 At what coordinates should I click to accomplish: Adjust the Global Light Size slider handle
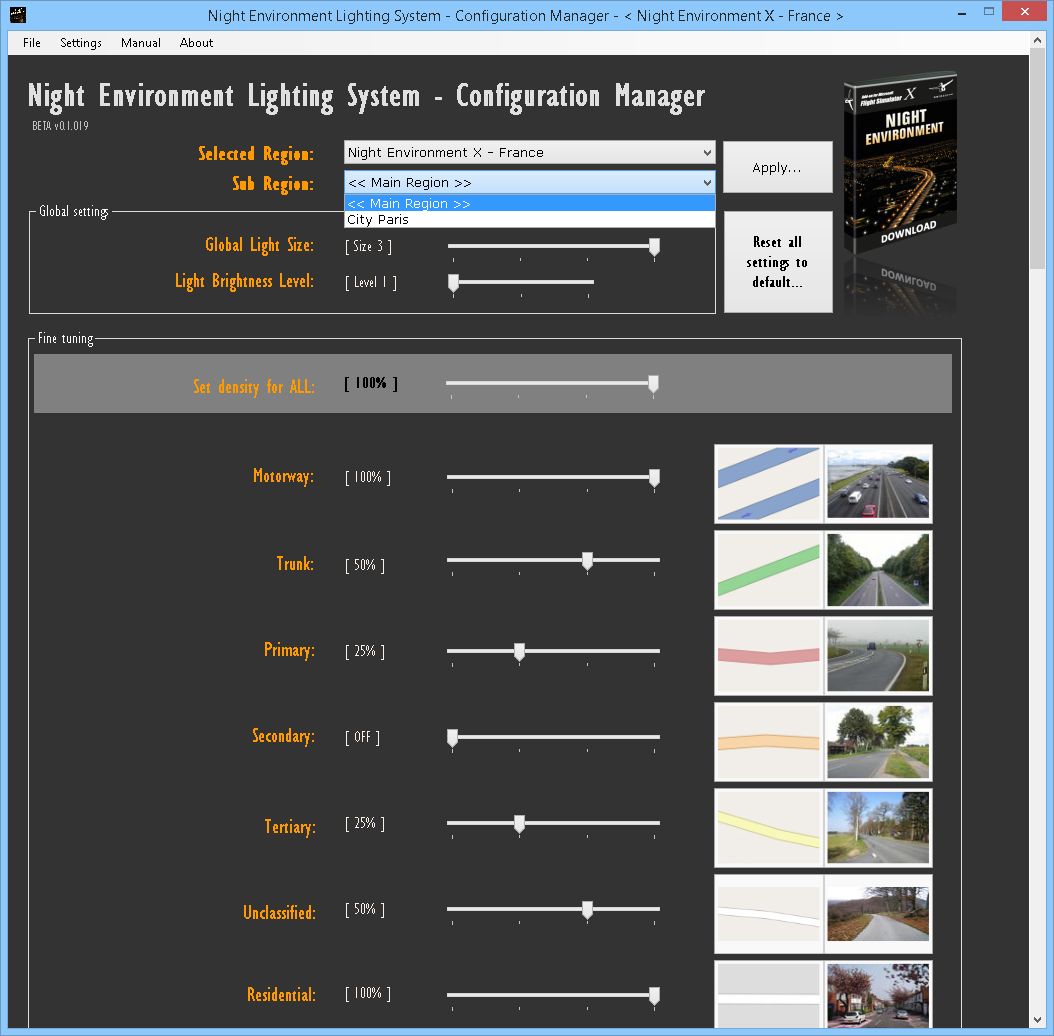tap(654, 248)
